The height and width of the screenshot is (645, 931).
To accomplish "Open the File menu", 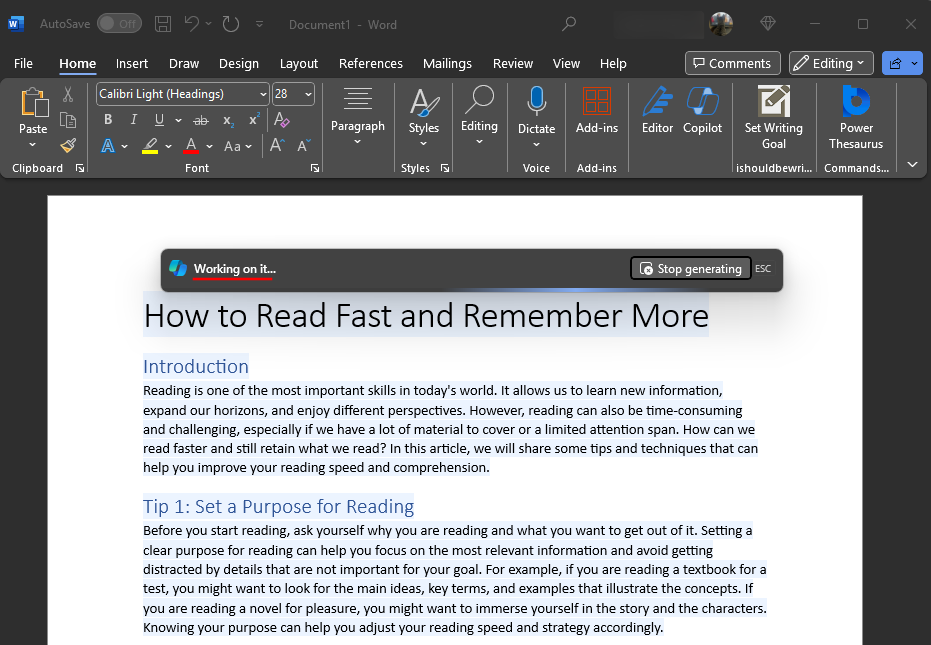I will (x=23, y=64).
